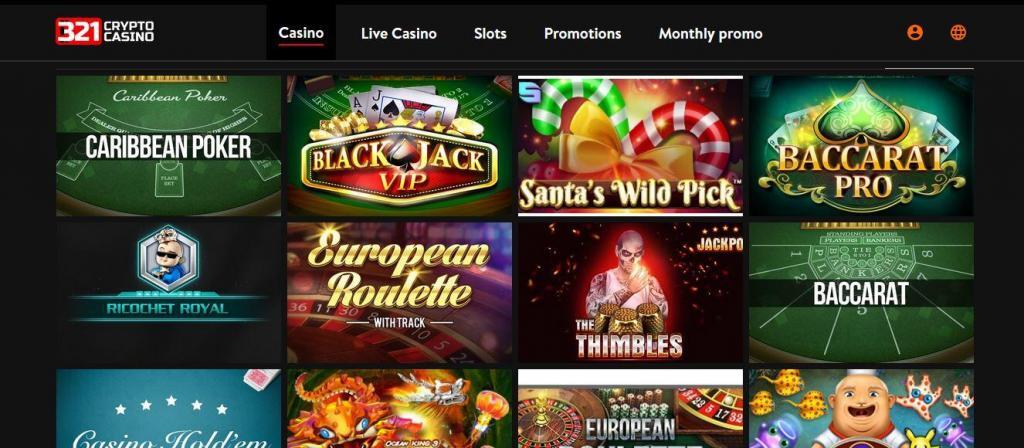Open the Baccarat Pro game tile
The image size is (1024, 448).
pyautogui.click(x=861, y=146)
